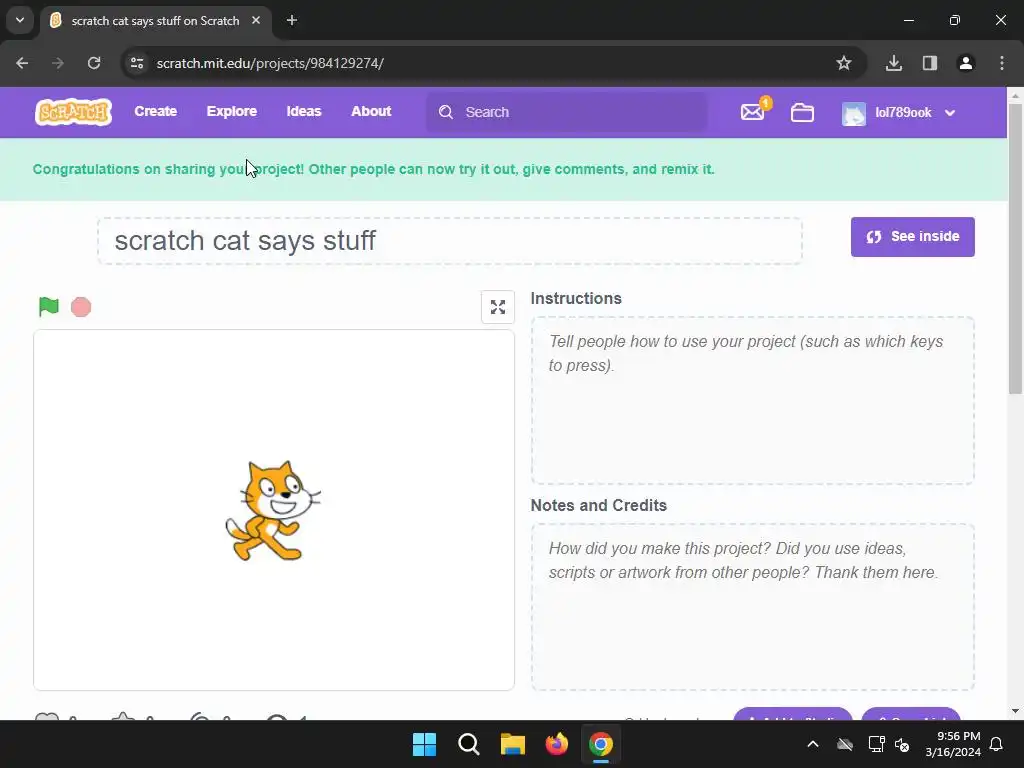Open the My Stuff folder icon
This screenshot has width=1024, height=768.
[802, 112]
